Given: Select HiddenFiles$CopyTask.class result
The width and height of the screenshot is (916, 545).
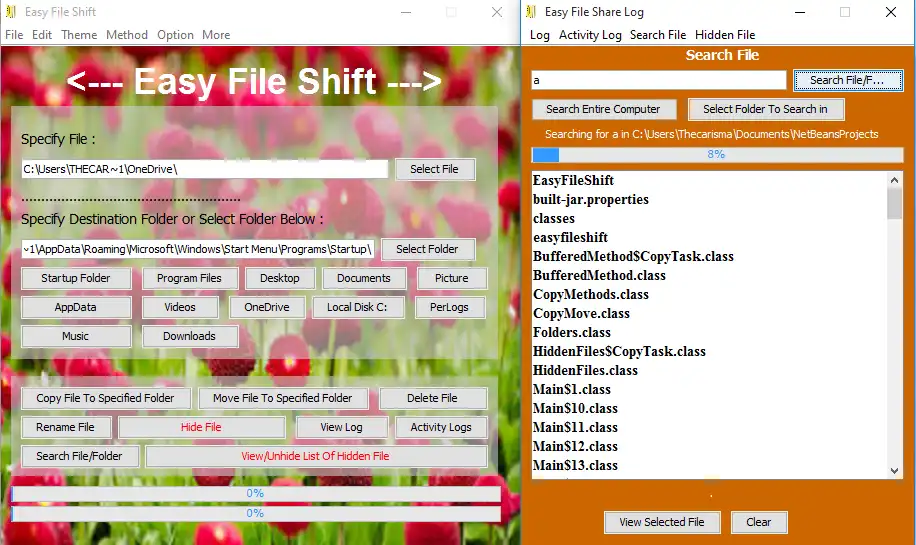Looking at the screenshot, I should [619, 352].
